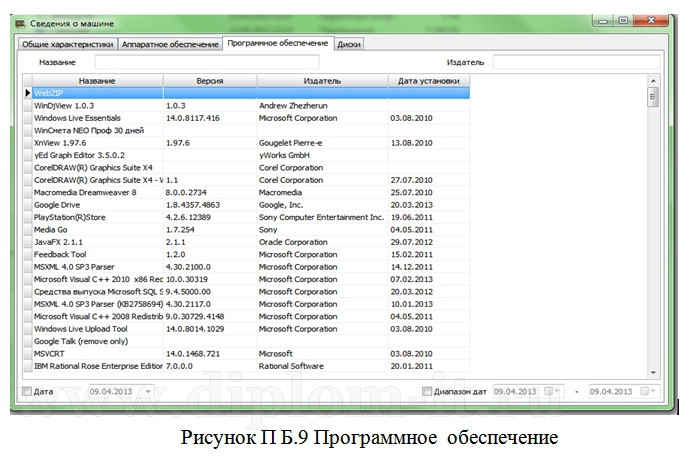Image resolution: width=693 pixels, height=456 pixels.
Task: Open the first Диапазон дат date dropdown
Action: coord(552,391)
